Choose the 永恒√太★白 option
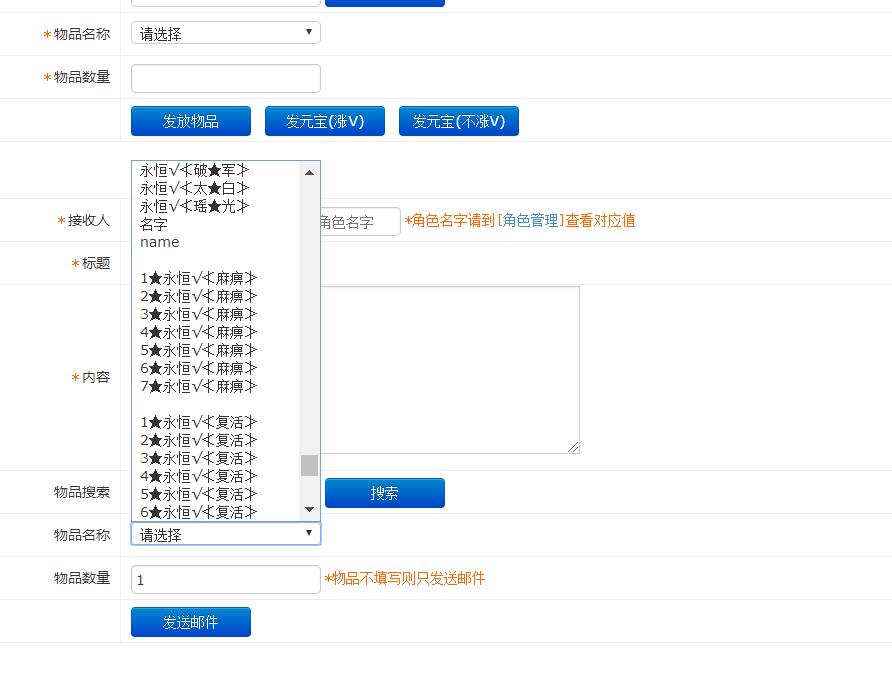This screenshot has width=892, height=678. [195, 188]
